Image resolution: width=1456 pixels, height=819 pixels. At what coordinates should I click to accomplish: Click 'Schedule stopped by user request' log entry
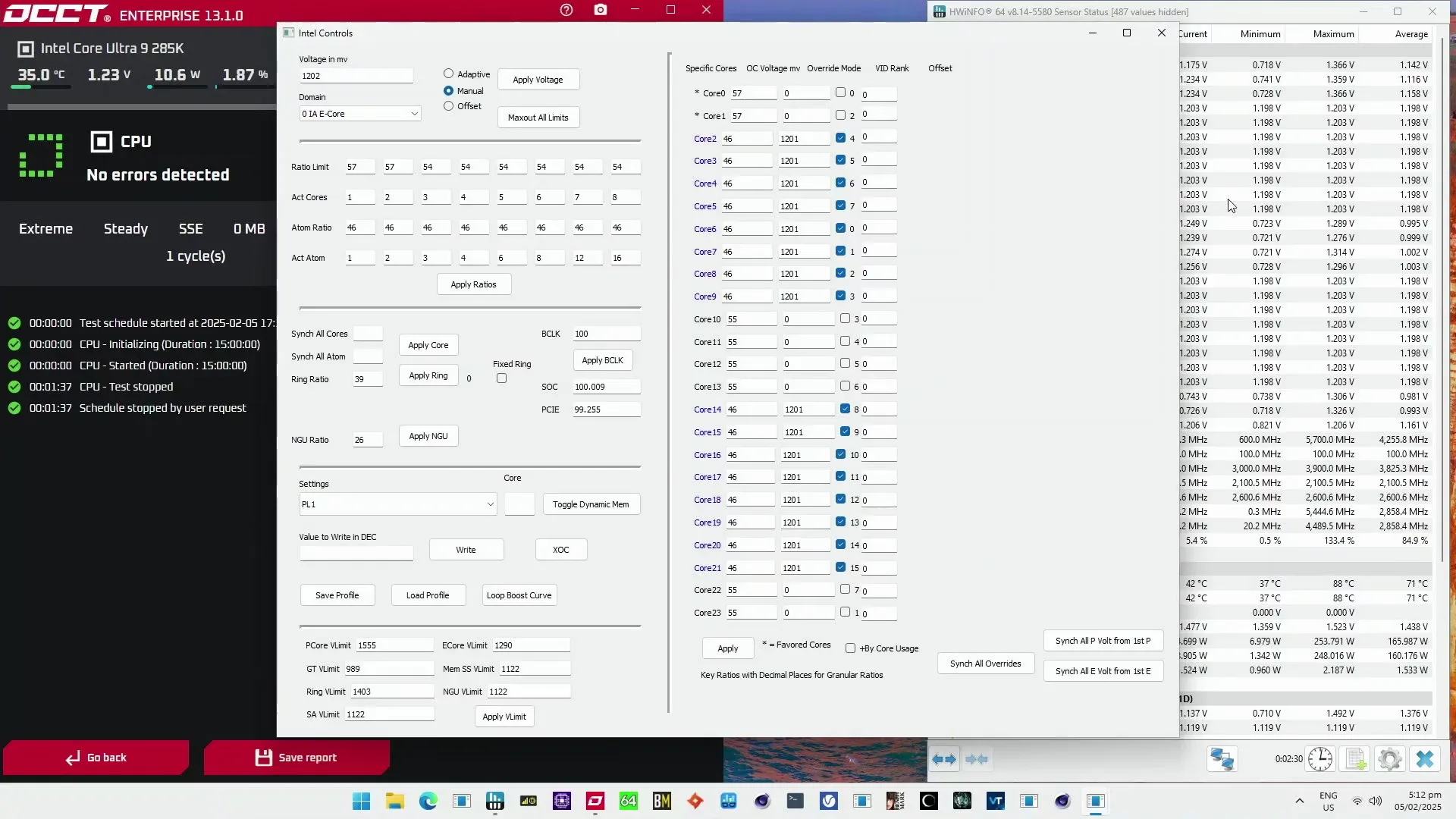(x=162, y=408)
